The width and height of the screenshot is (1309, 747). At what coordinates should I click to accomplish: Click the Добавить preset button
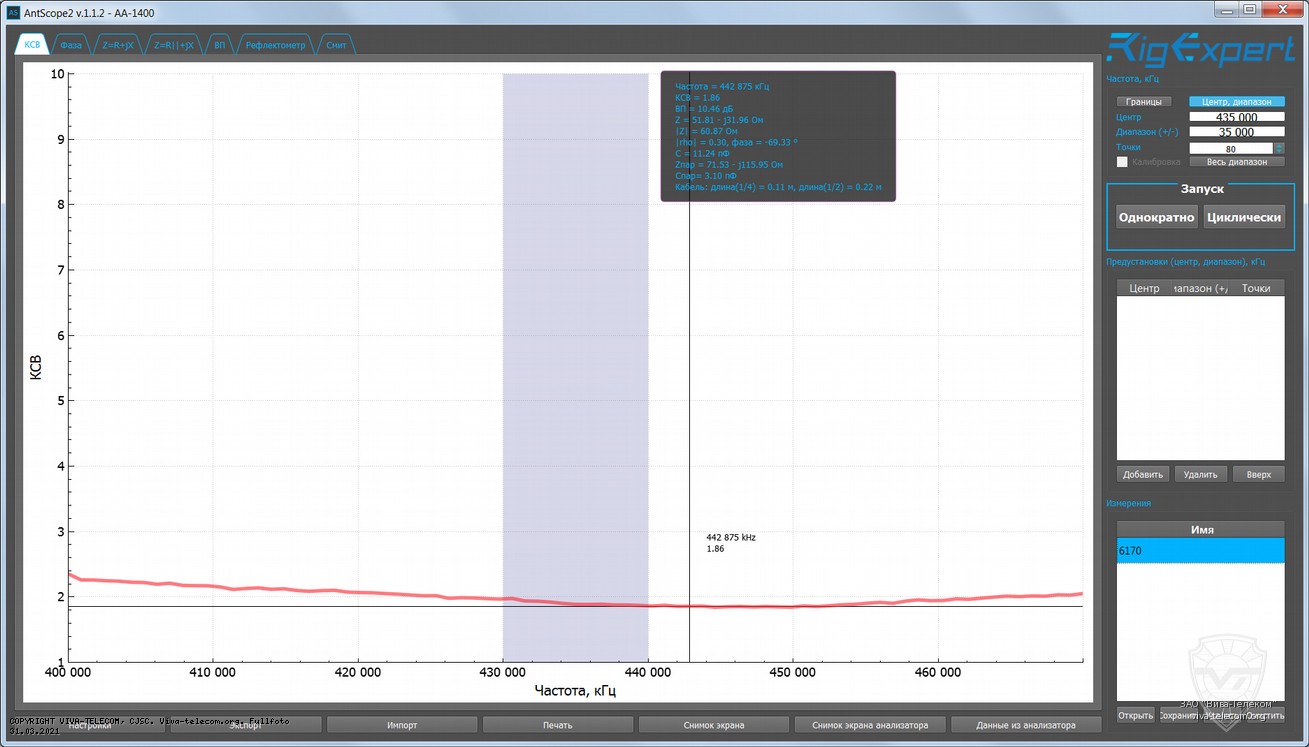coord(1143,474)
